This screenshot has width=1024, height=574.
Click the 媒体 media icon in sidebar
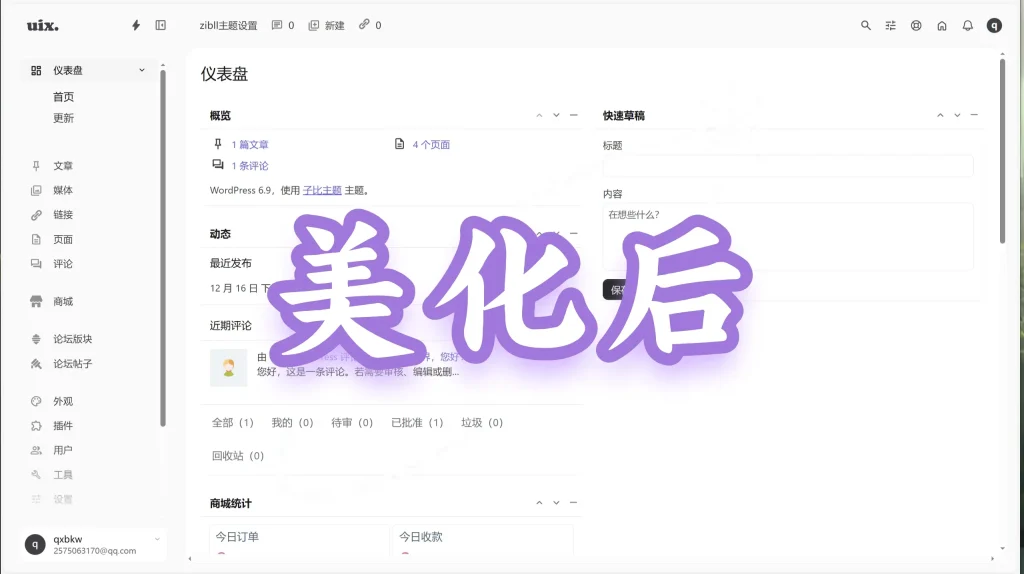point(36,190)
